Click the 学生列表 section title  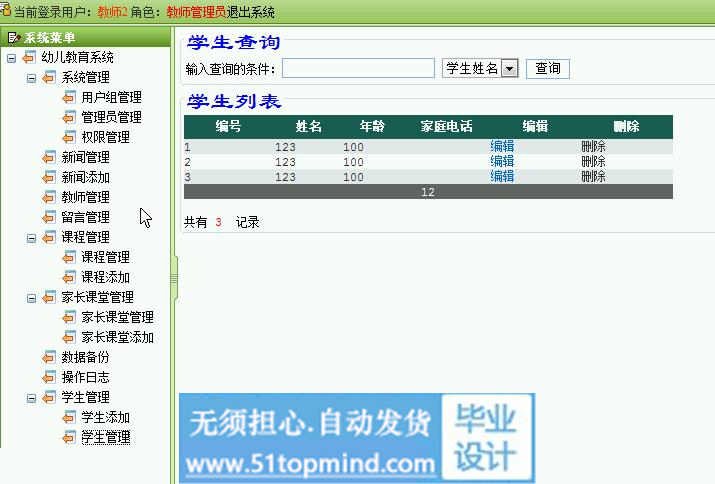click(233, 101)
